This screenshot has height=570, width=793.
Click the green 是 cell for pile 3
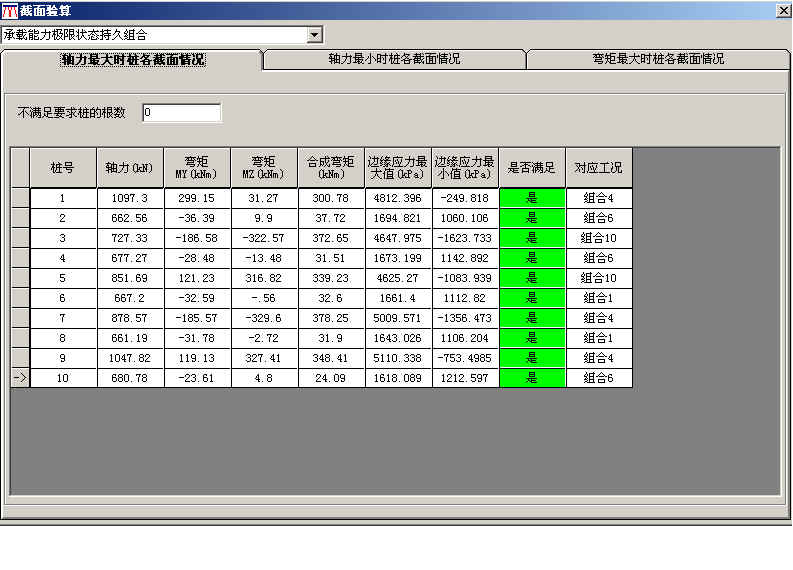(532, 238)
